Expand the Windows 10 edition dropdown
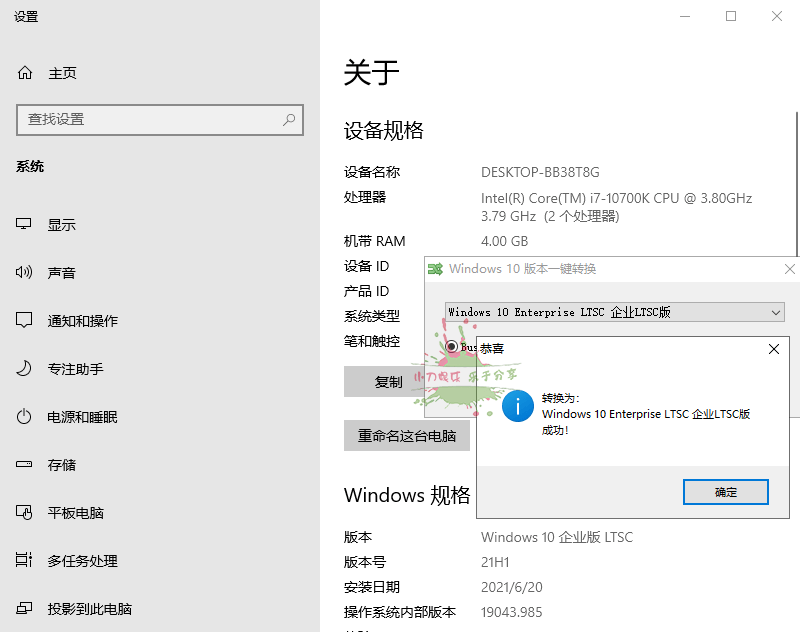Screen dimensions: 800x632 (776, 312)
